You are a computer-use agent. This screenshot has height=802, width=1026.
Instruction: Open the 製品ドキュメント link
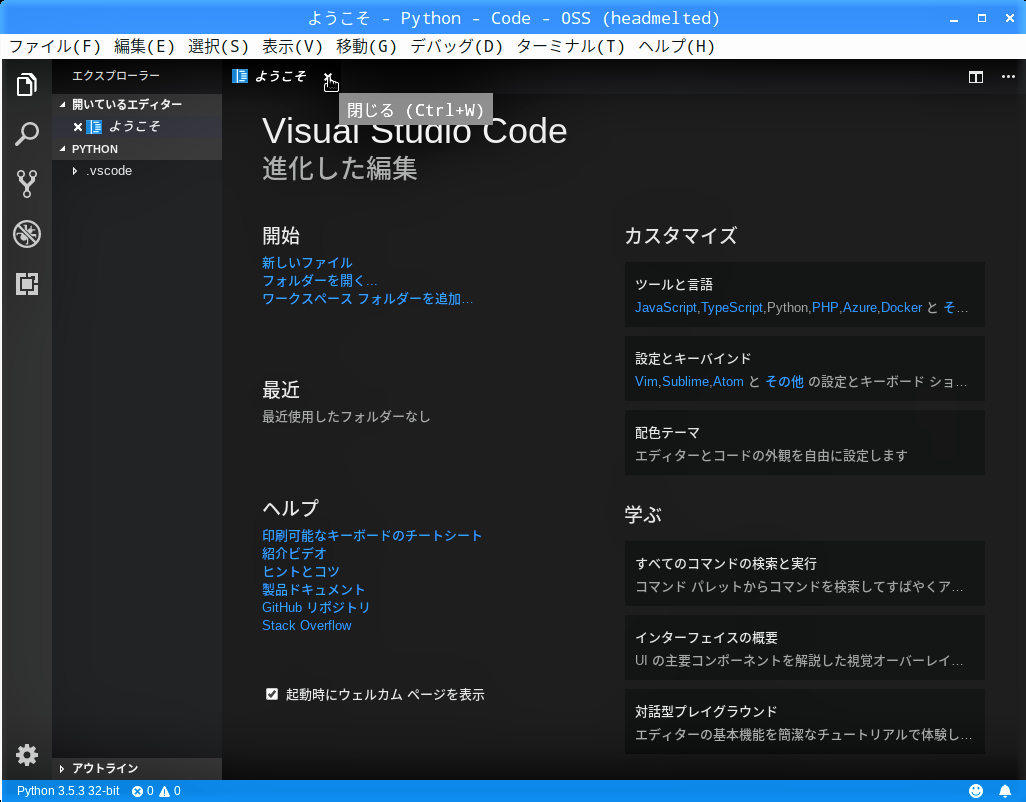[313, 589]
